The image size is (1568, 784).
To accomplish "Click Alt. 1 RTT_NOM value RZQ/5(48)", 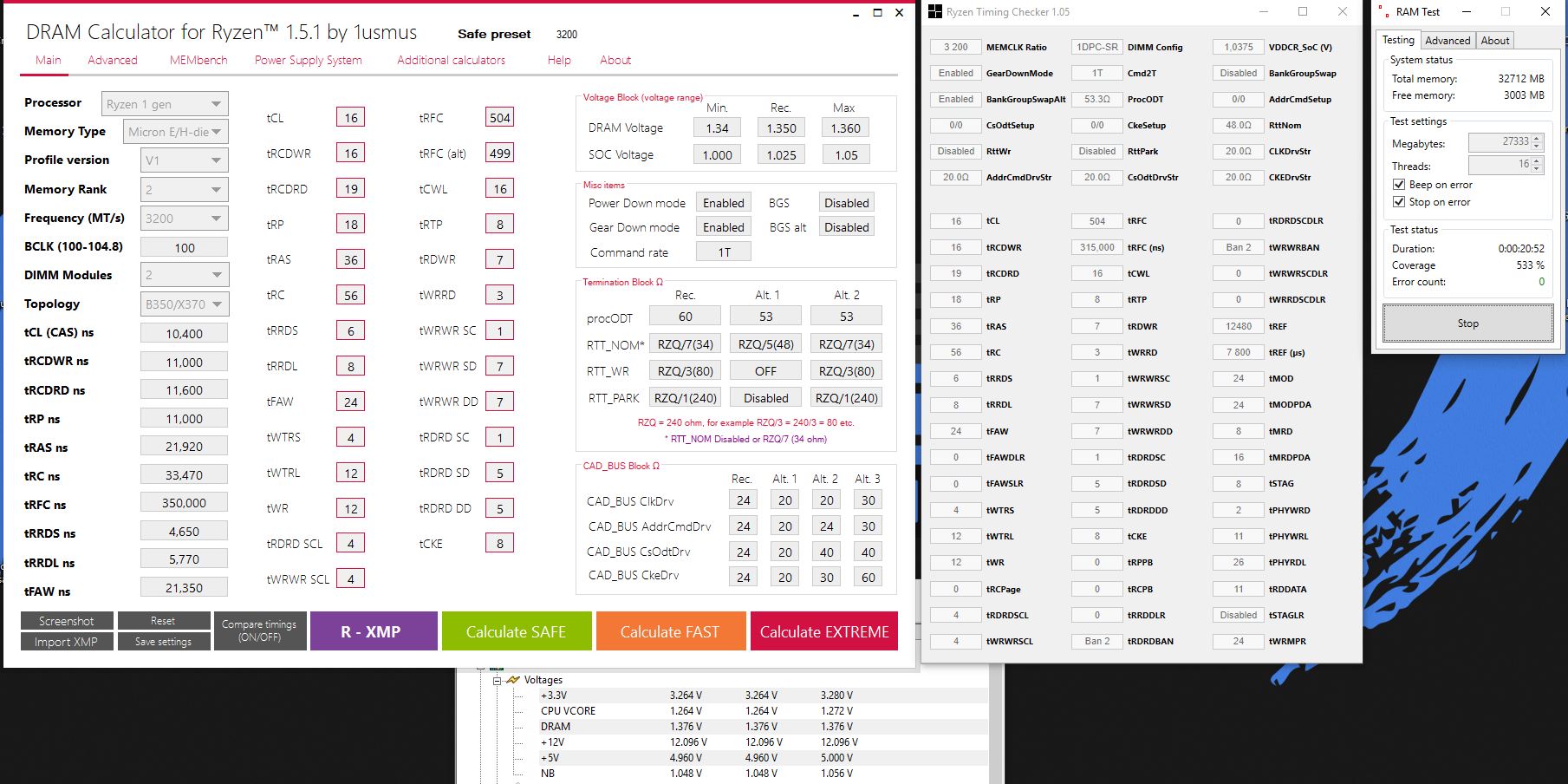I will point(766,343).
